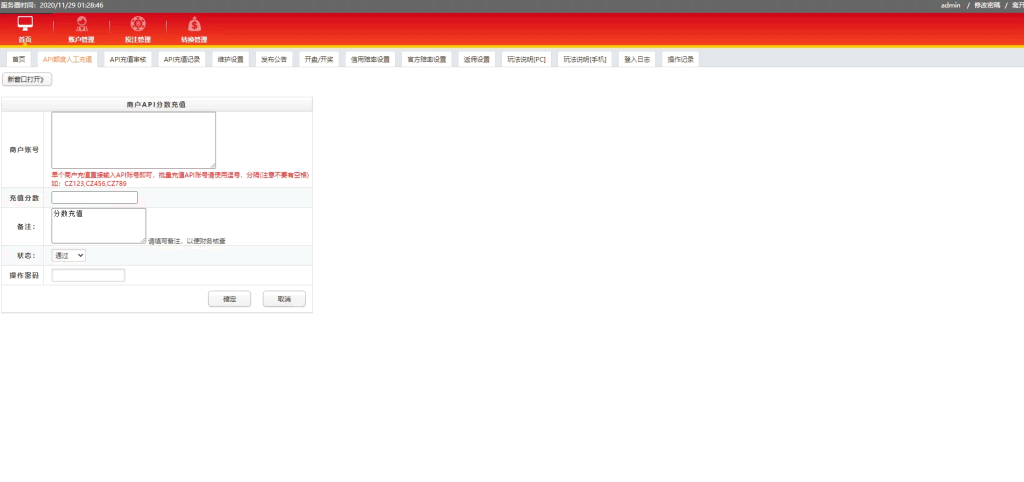Open the 登入日志 tab
The image size is (1024, 482).
[x=636, y=59]
